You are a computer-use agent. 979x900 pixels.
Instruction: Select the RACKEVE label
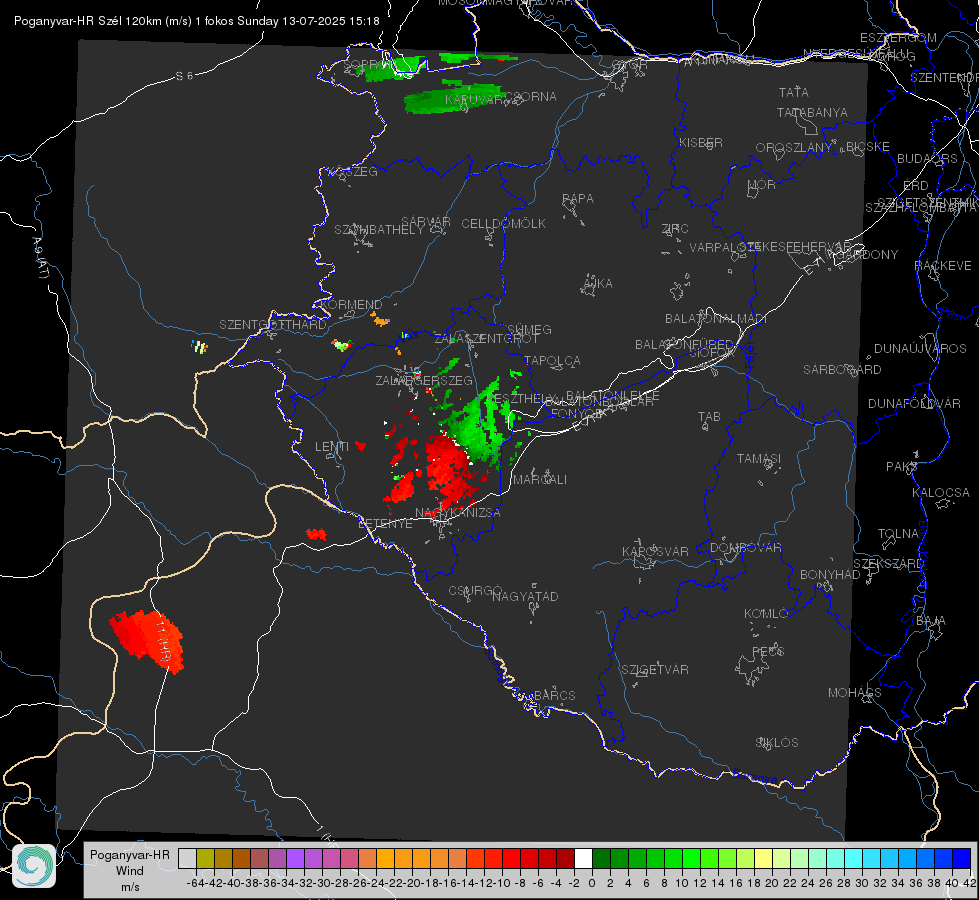pyautogui.click(x=943, y=266)
